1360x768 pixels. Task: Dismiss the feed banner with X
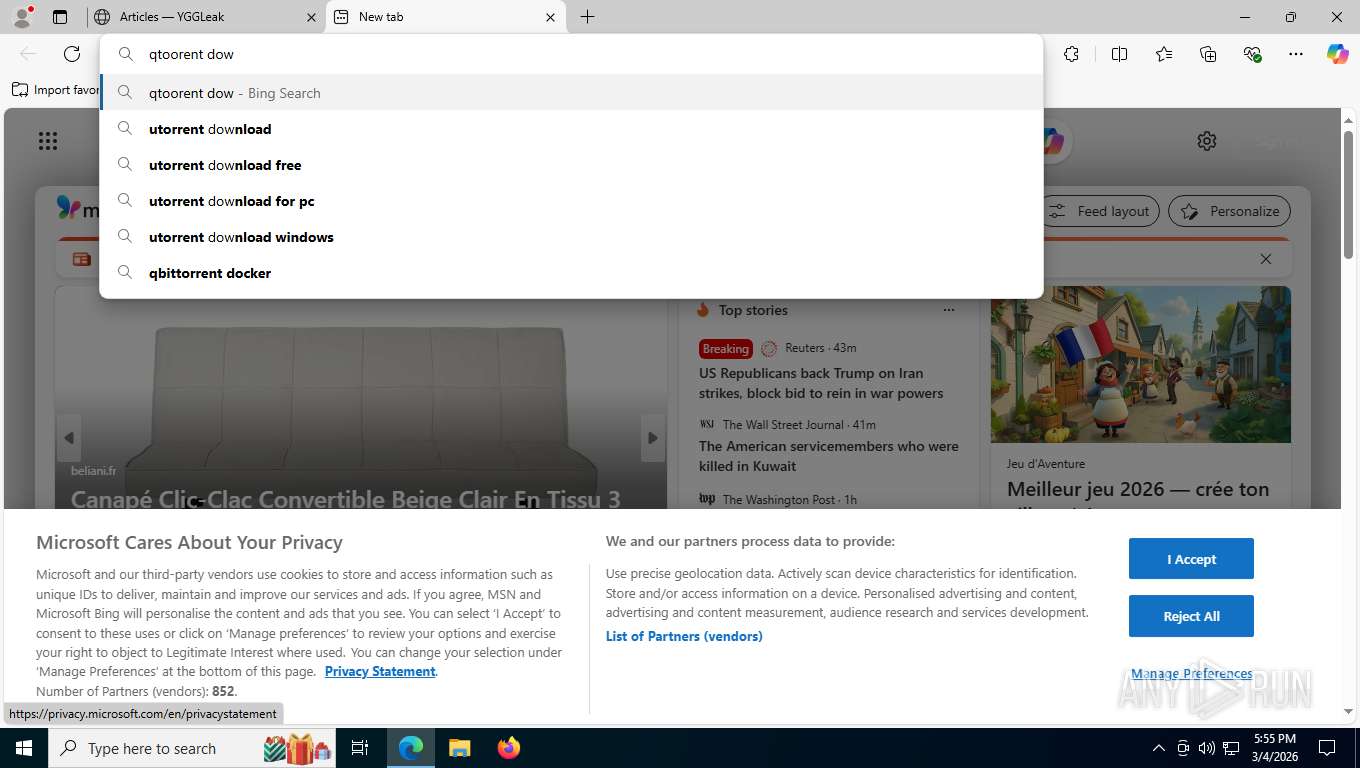click(1266, 259)
